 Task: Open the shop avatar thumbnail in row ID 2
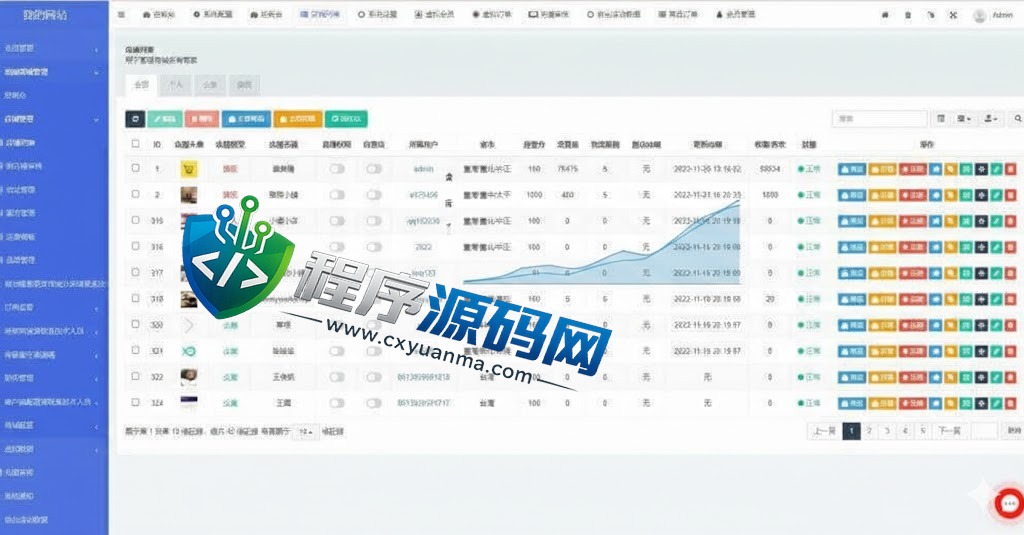point(189,195)
